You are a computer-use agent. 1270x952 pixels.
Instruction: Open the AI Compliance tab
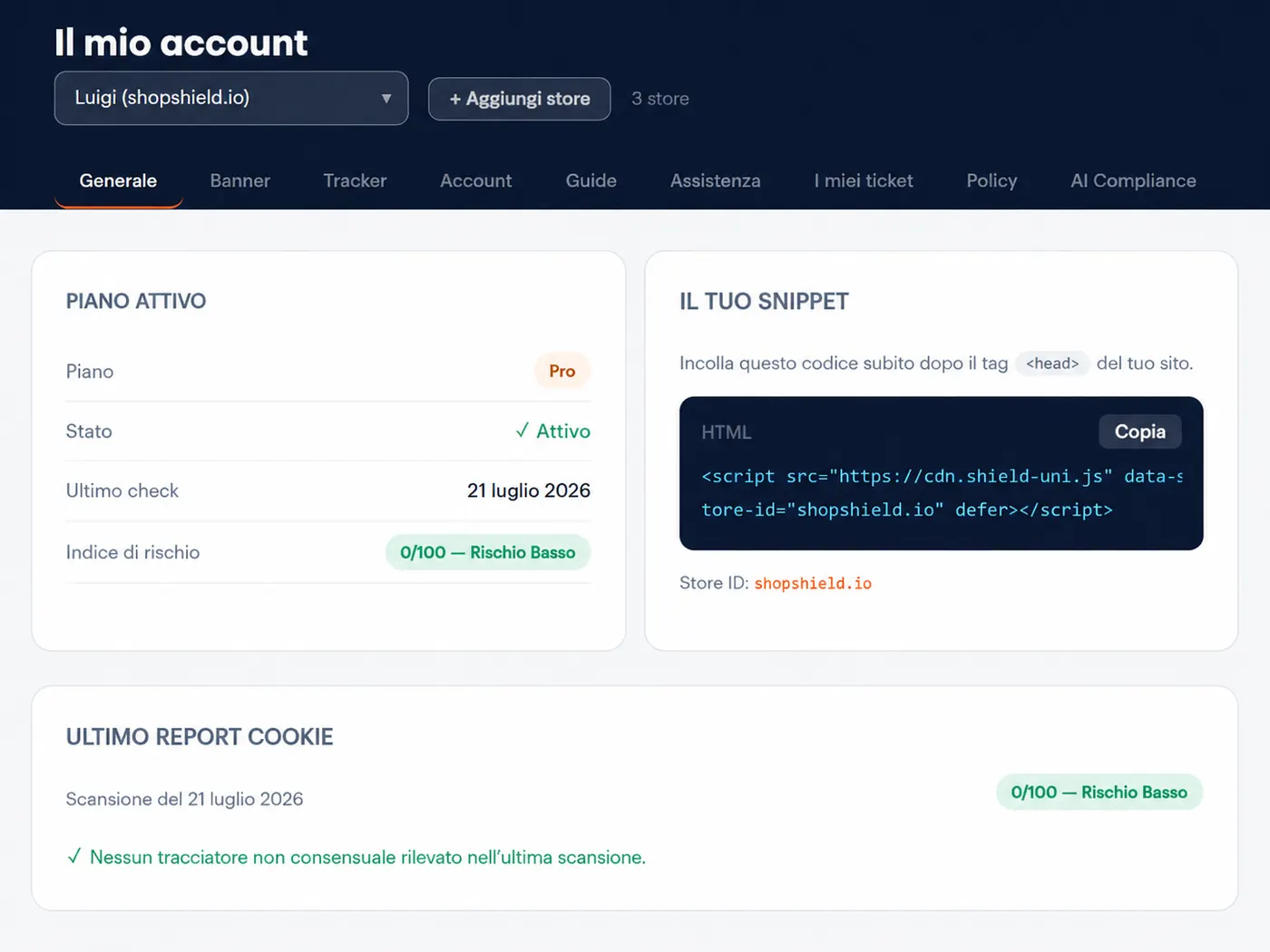[1133, 180]
